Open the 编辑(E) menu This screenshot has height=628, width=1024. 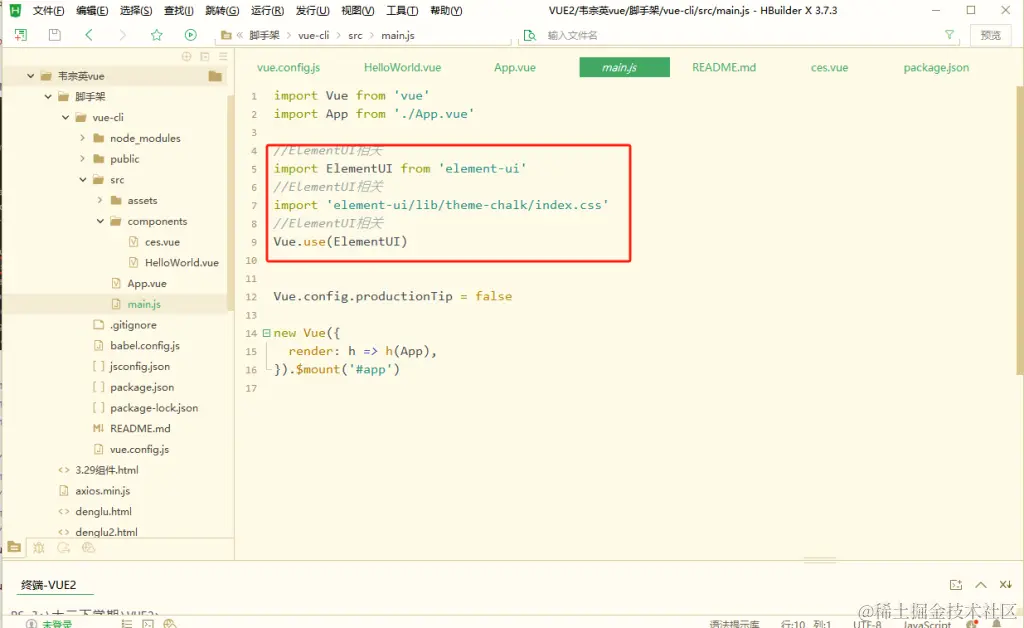pyautogui.click(x=92, y=10)
